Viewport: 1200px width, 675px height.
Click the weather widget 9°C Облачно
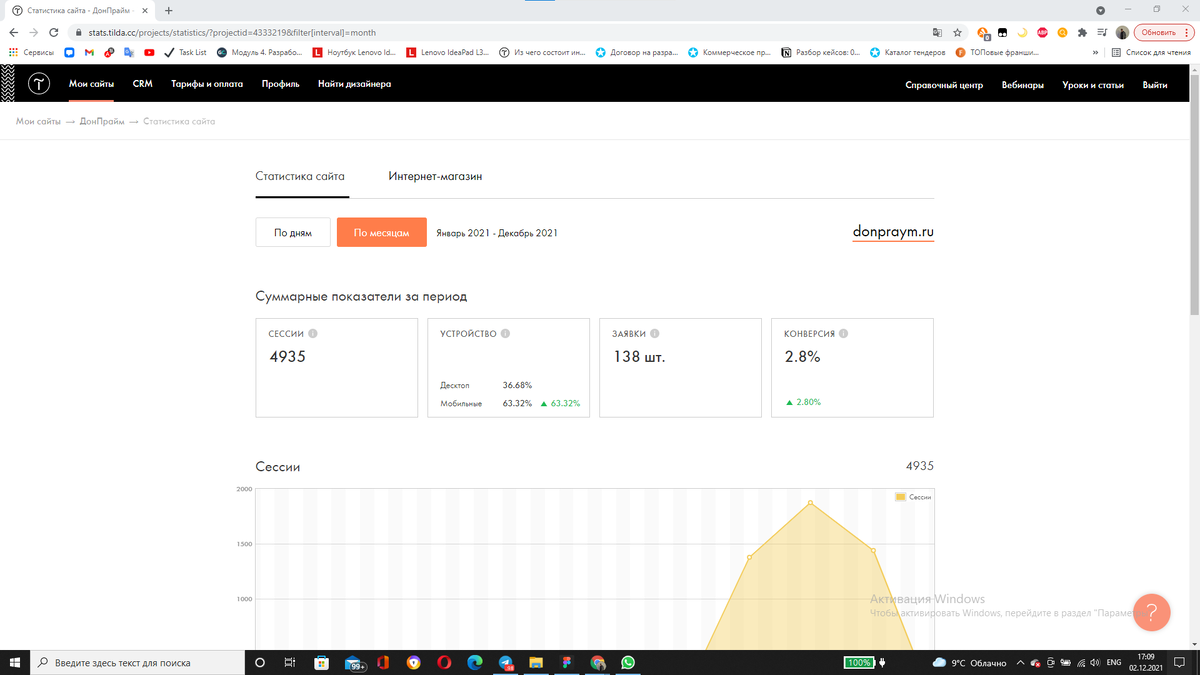click(x=970, y=662)
